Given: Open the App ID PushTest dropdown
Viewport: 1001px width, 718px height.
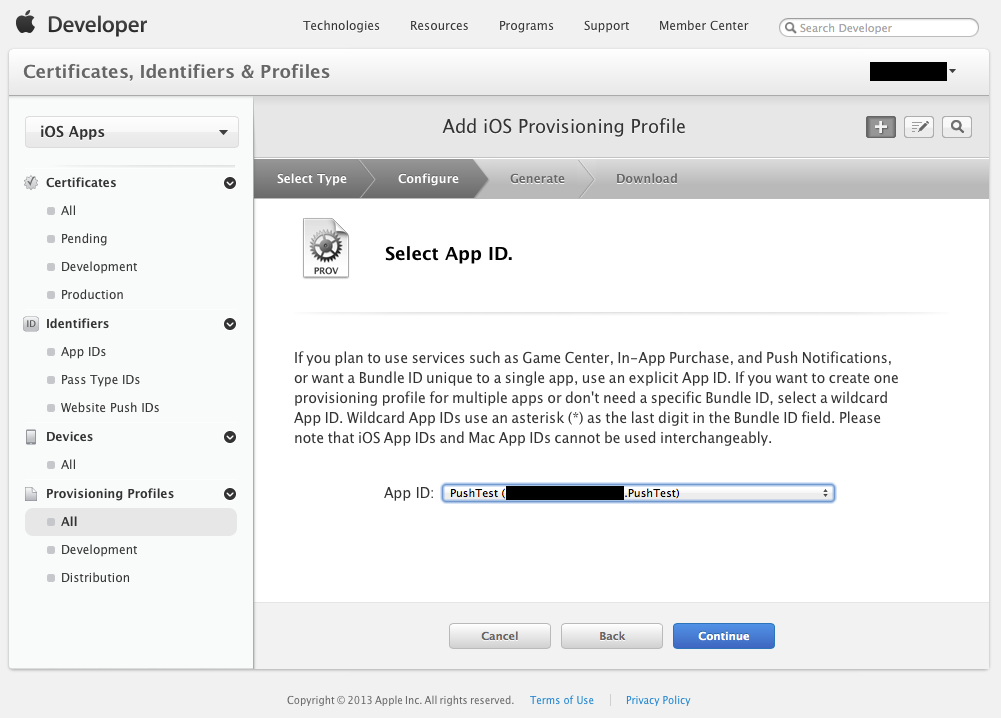Looking at the screenshot, I should [x=638, y=493].
